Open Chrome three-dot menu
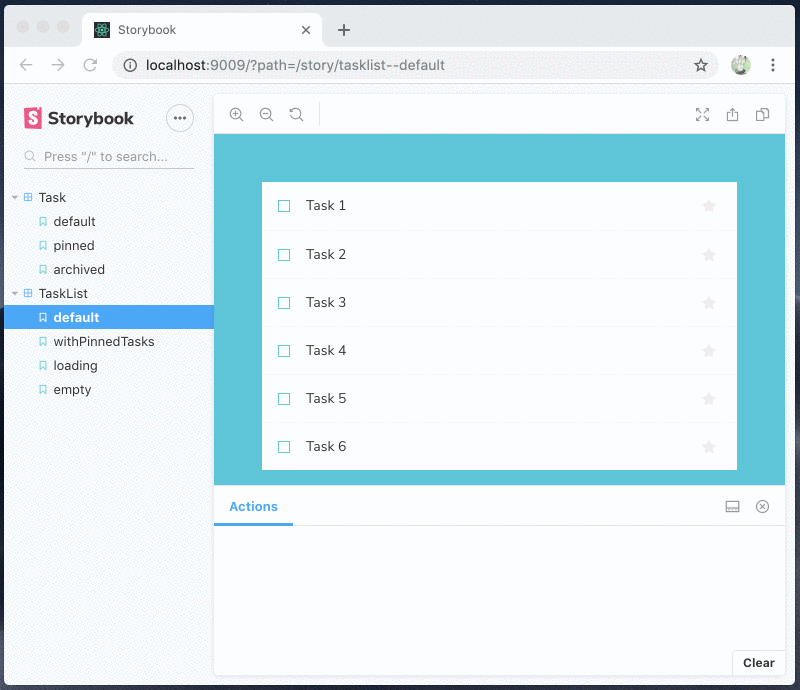Image resolution: width=800 pixels, height=690 pixels. pos(773,65)
